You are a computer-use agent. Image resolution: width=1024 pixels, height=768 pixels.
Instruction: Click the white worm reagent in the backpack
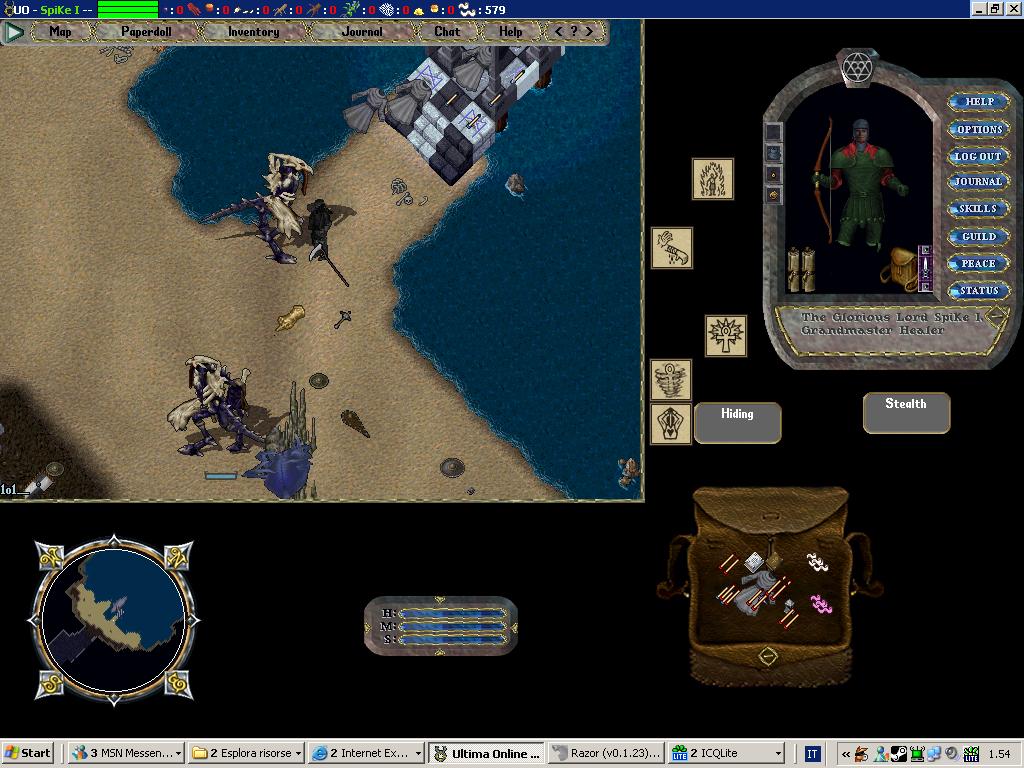click(x=817, y=562)
